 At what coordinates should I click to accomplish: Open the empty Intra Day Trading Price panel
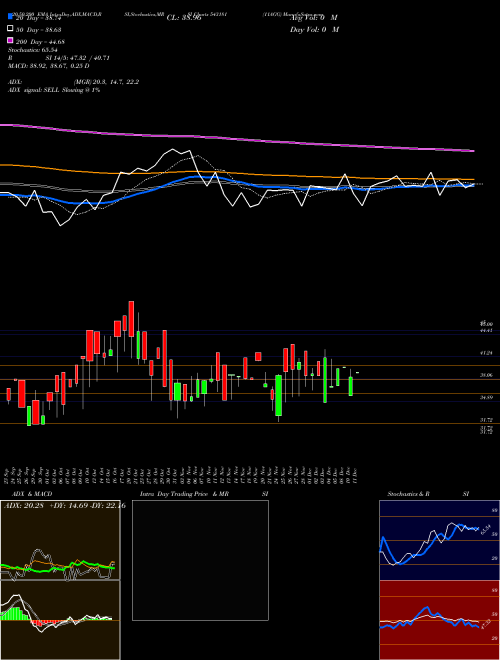[200, 560]
